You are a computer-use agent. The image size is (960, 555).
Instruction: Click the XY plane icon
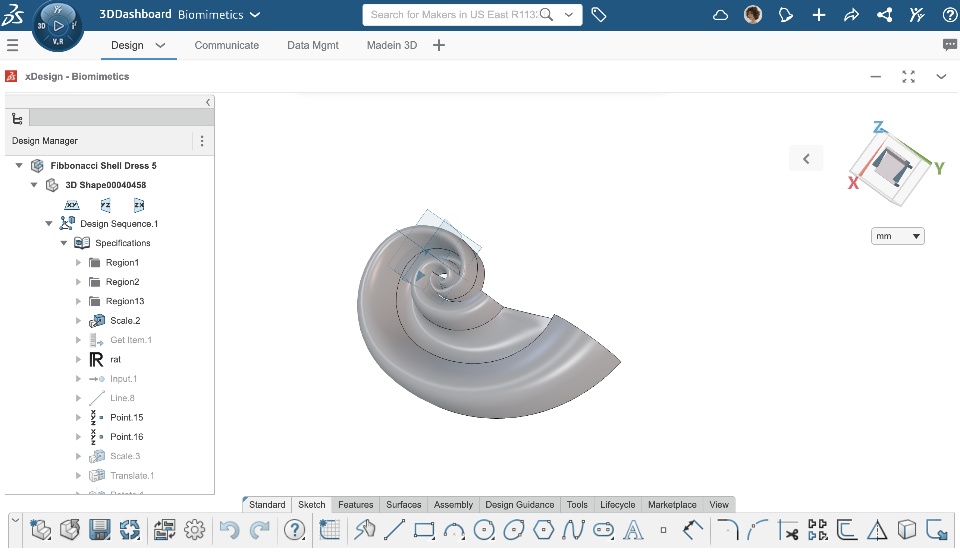click(x=72, y=205)
